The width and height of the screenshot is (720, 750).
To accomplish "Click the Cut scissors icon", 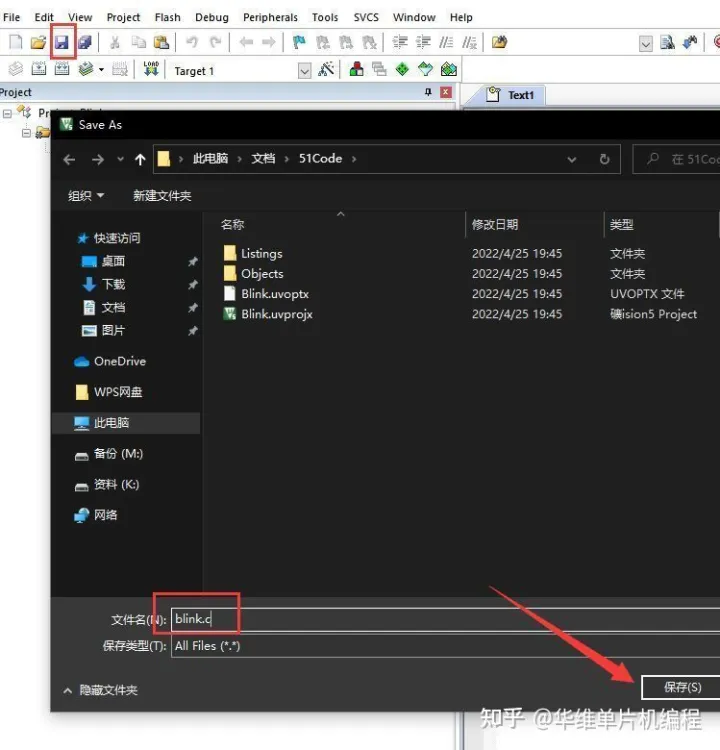I will click(115, 42).
